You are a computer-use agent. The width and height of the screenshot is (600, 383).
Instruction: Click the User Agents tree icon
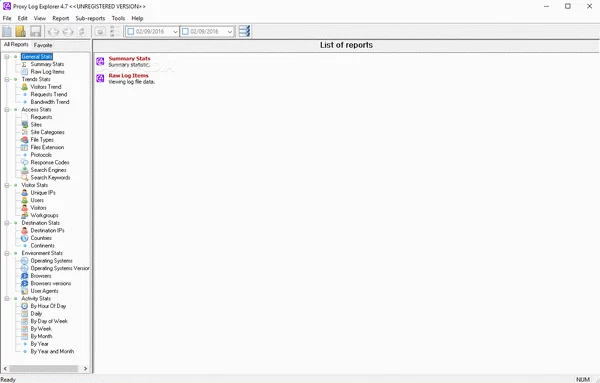click(x=24, y=291)
